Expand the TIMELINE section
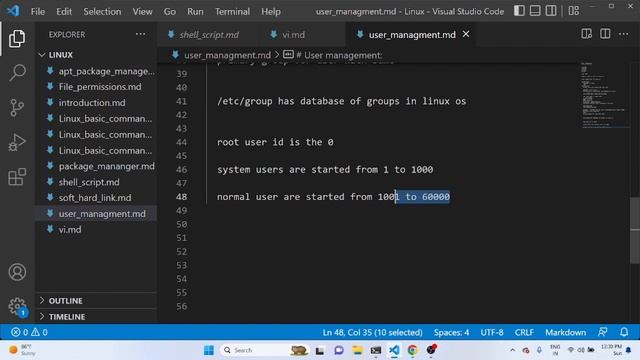The width and height of the screenshot is (640, 360). pyautogui.click(x=96, y=317)
